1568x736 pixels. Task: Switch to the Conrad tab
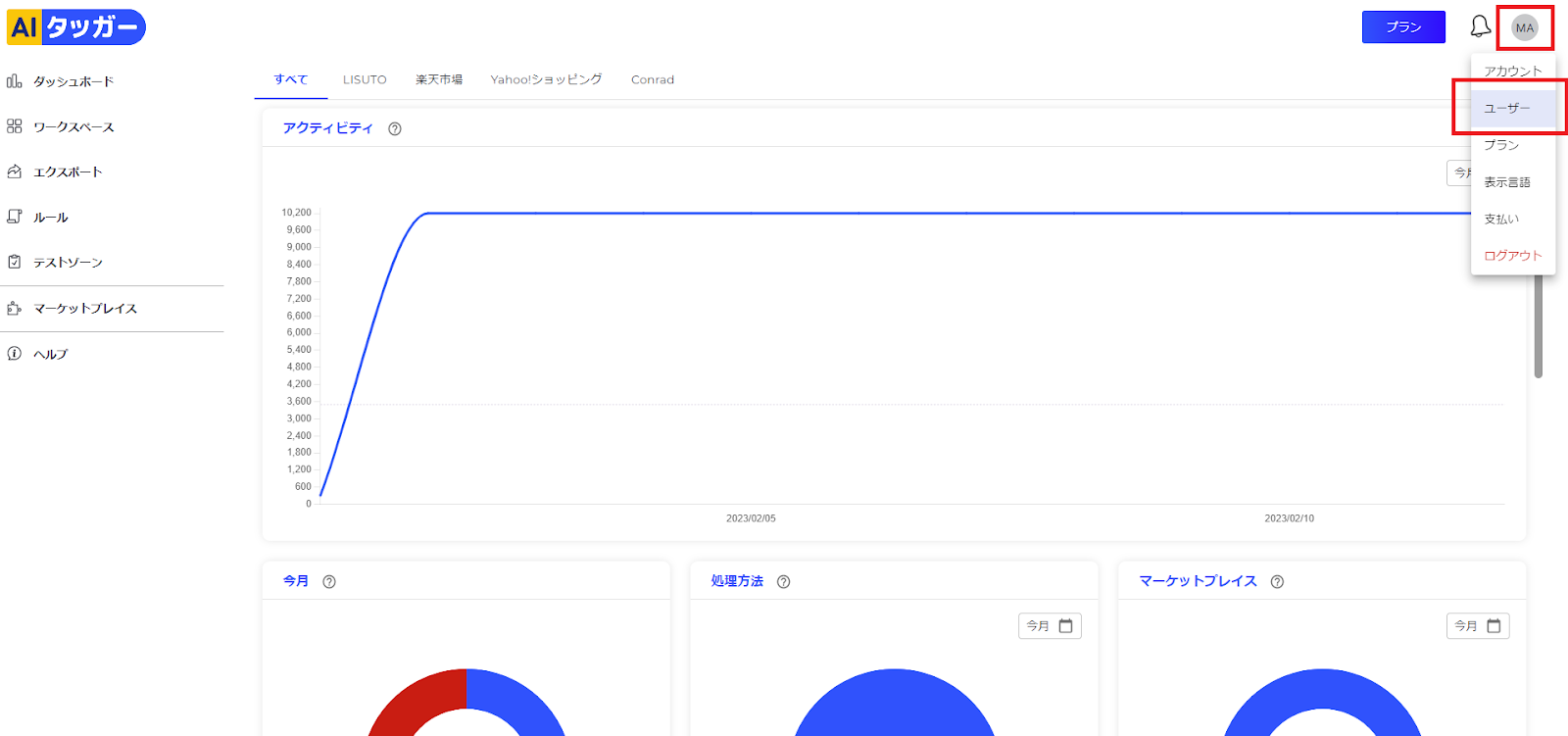click(653, 79)
